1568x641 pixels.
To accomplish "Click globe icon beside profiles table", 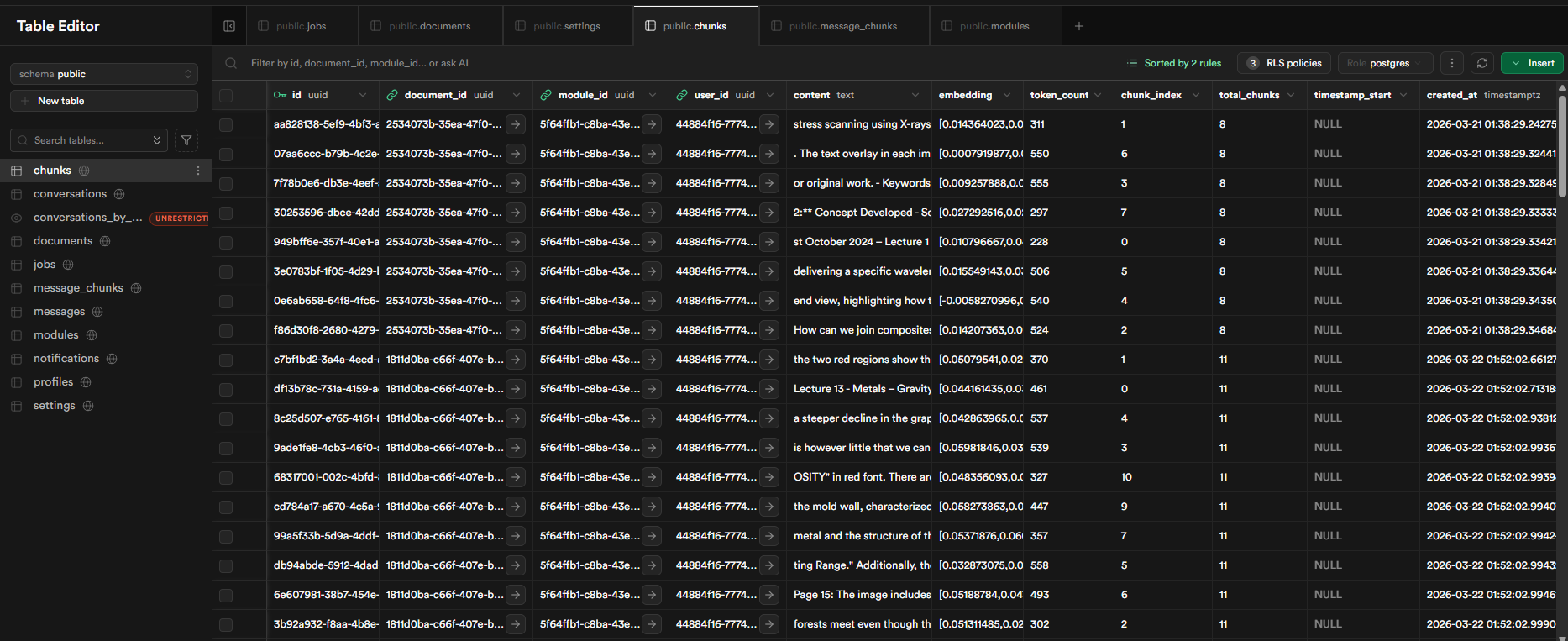I will point(86,382).
